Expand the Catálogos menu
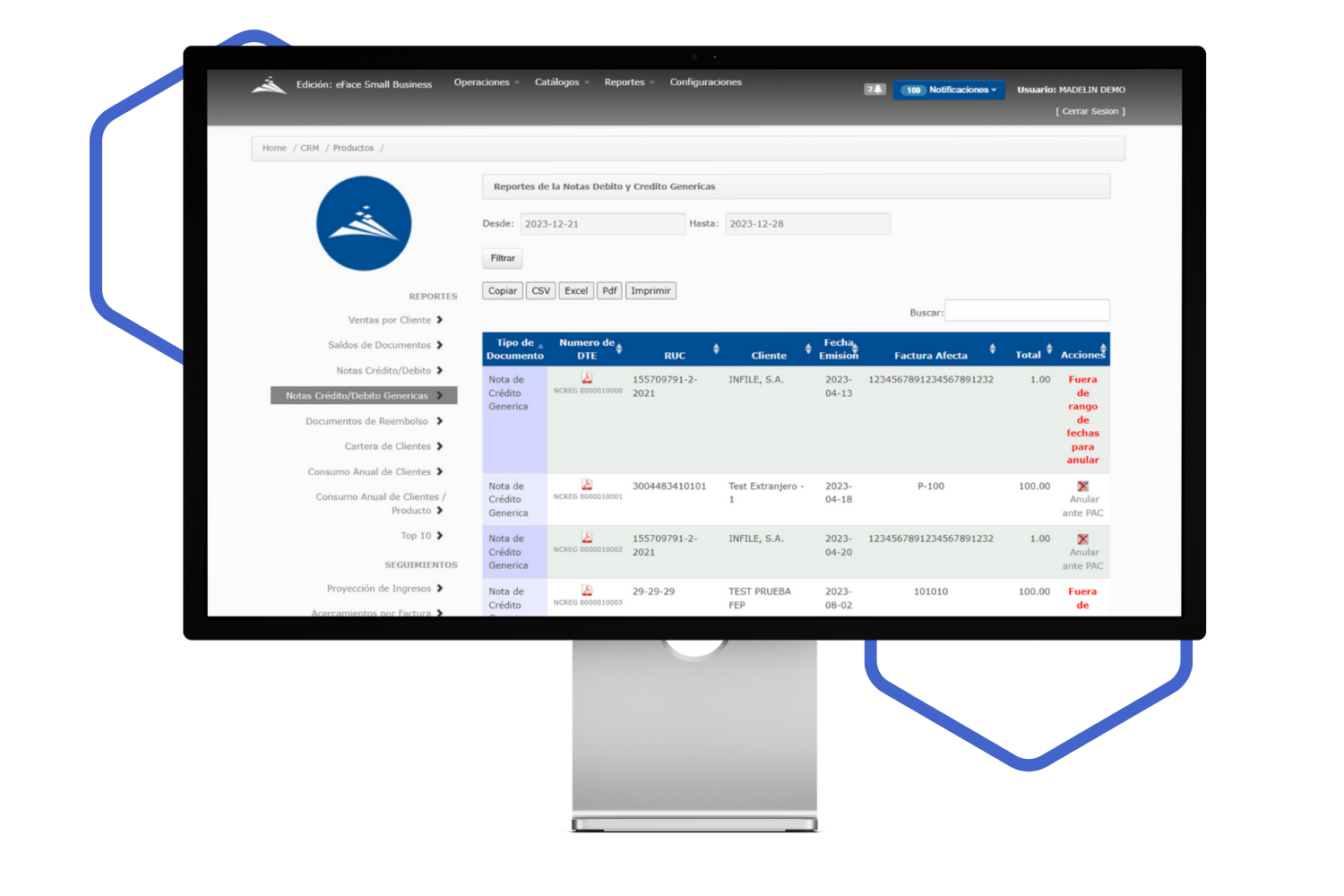Viewport: 1344px width, 896px height. (x=561, y=82)
